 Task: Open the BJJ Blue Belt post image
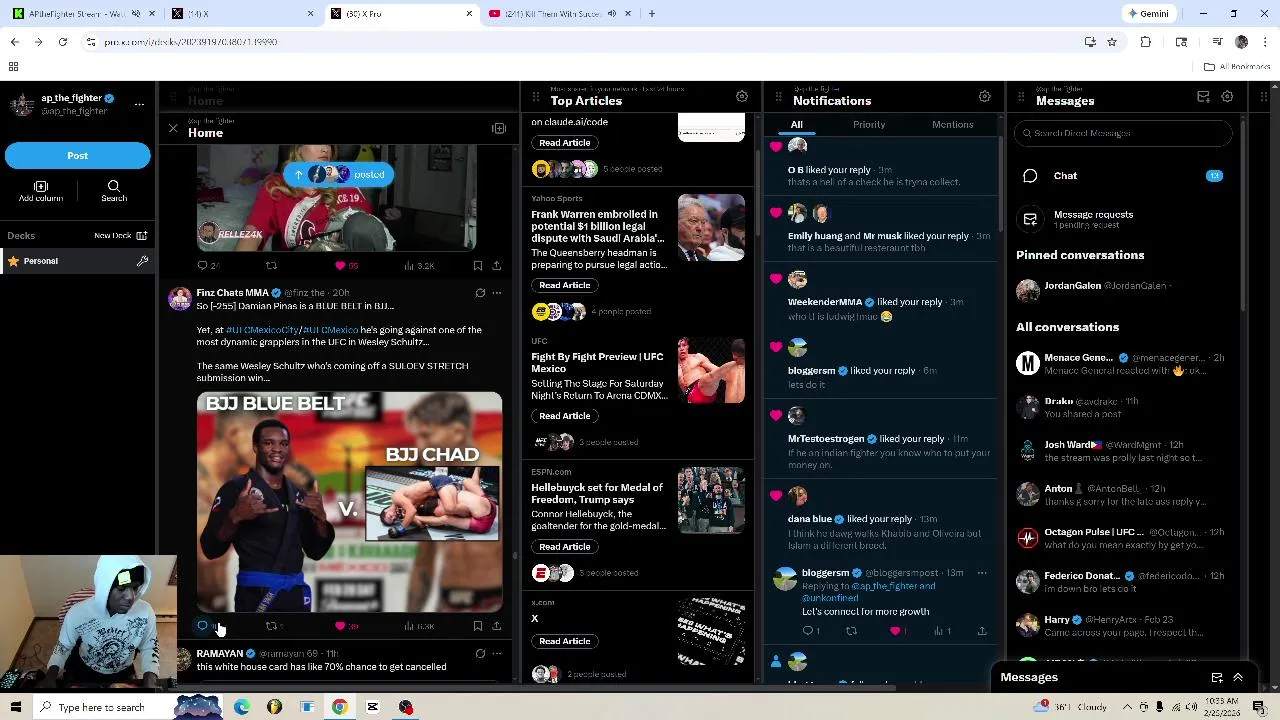click(349, 501)
